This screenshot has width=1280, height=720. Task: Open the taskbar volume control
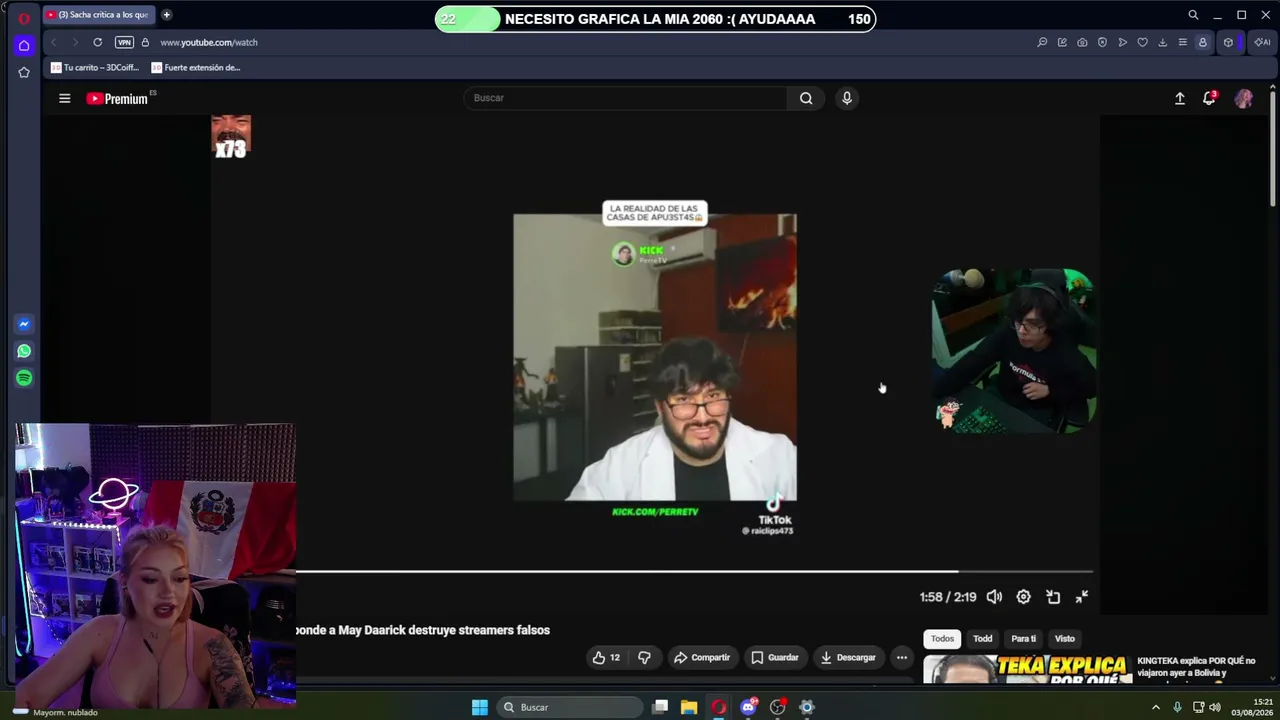(x=1215, y=707)
